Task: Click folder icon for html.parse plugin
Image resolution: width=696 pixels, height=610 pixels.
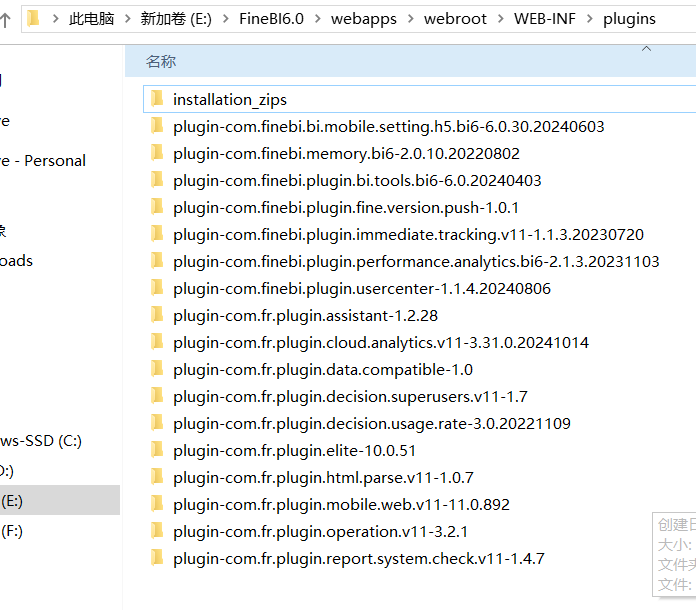Action: pyautogui.click(x=157, y=477)
